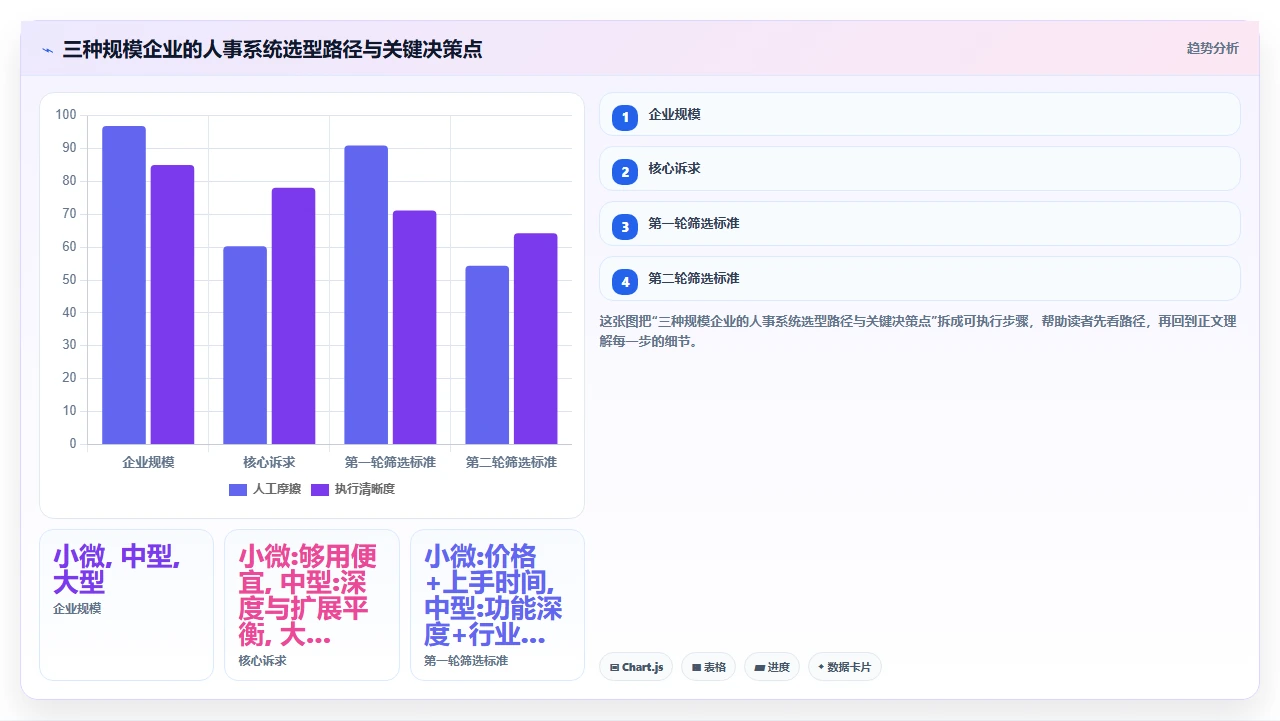Open the 小微, 中型, 大型 data card
1280x721 pixels.
(x=126, y=605)
